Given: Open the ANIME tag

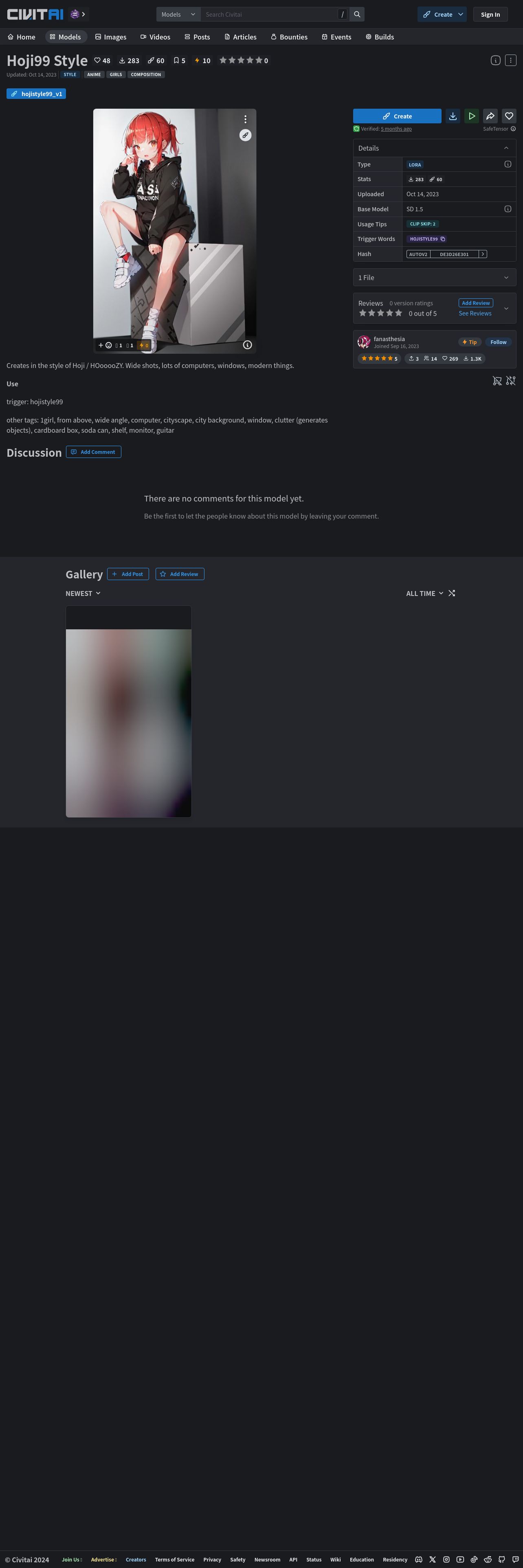Looking at the screenshot, I should tap(94, 75).
